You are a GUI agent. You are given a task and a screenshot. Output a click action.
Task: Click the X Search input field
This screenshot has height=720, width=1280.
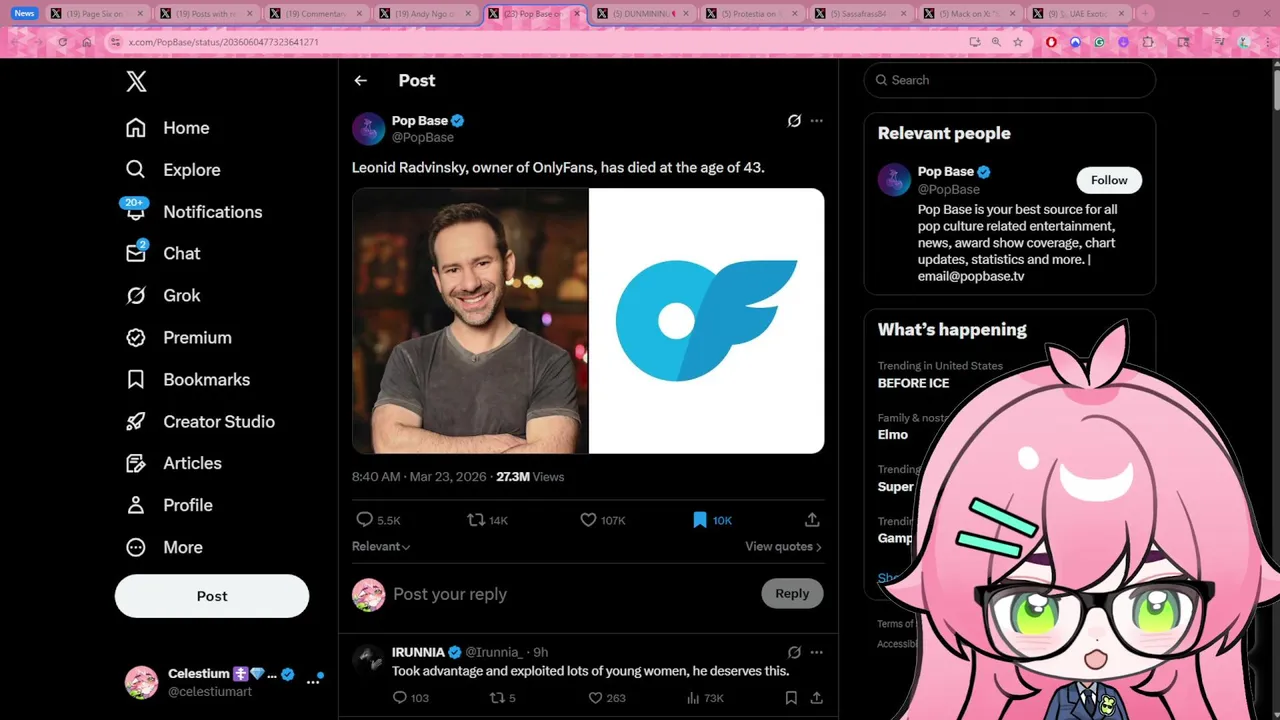(1010, 80)
